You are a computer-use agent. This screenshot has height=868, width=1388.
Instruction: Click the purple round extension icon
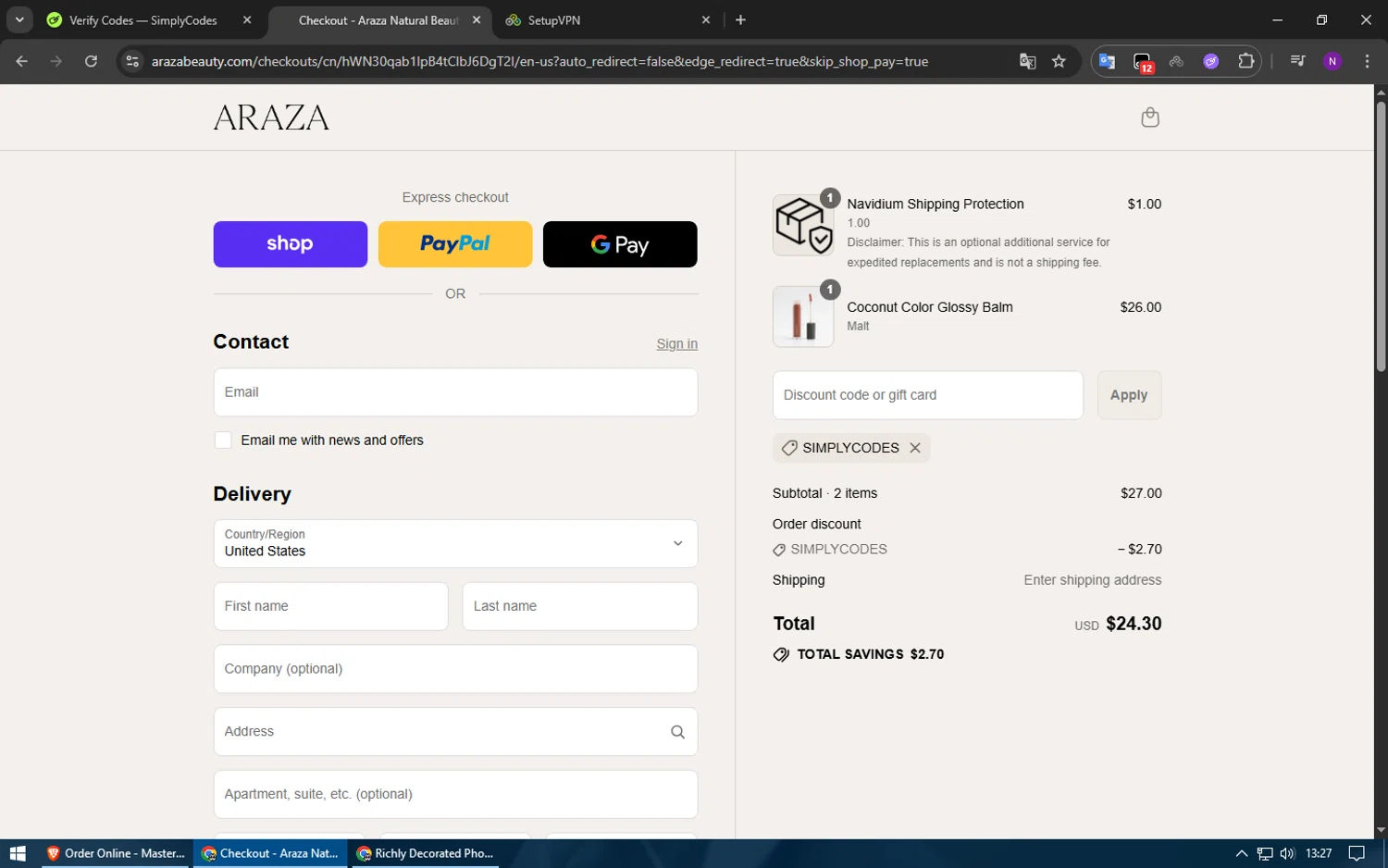pos(1211,61)
